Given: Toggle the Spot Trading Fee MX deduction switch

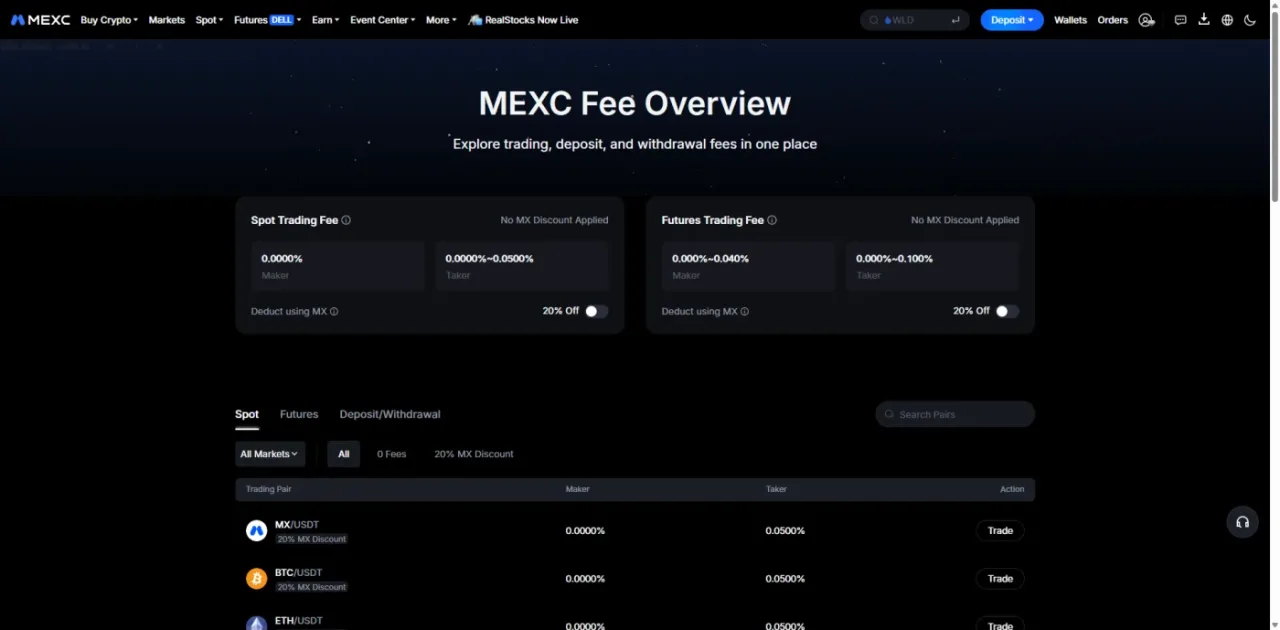Looking at the screenshot, I should click(x=596, y=311).
